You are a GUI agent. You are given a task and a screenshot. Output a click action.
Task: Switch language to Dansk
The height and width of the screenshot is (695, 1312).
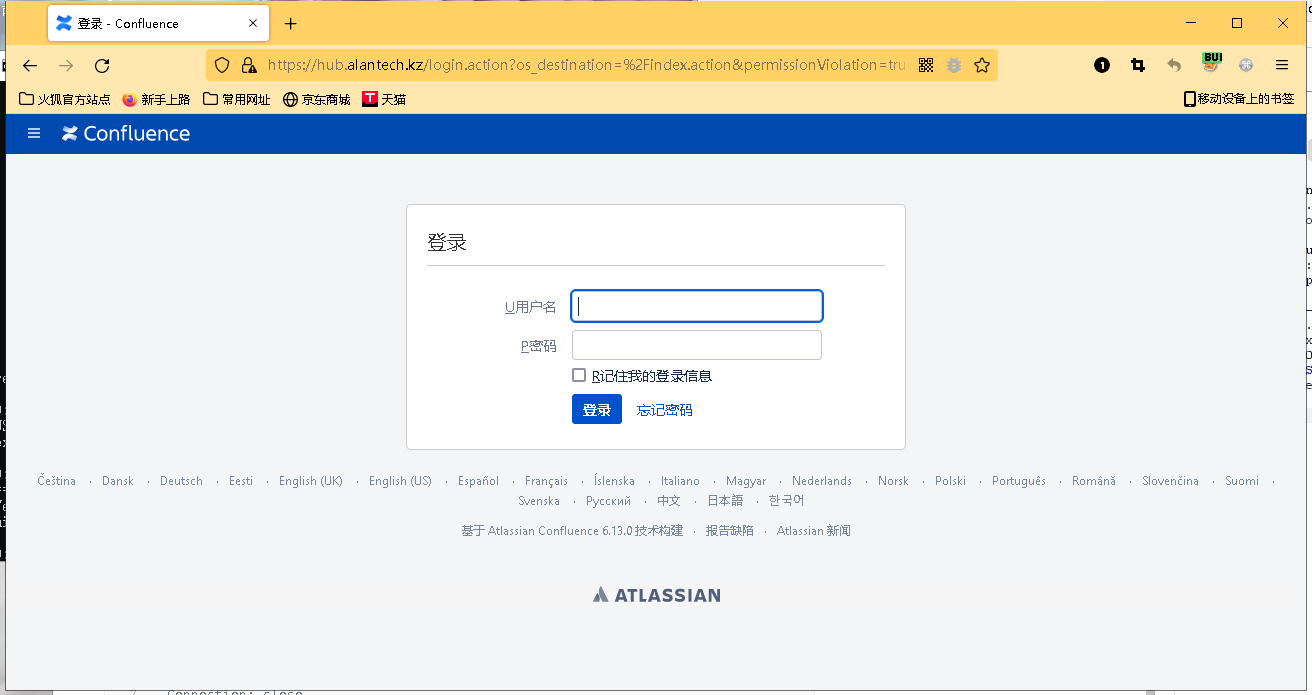pos(118,481)
